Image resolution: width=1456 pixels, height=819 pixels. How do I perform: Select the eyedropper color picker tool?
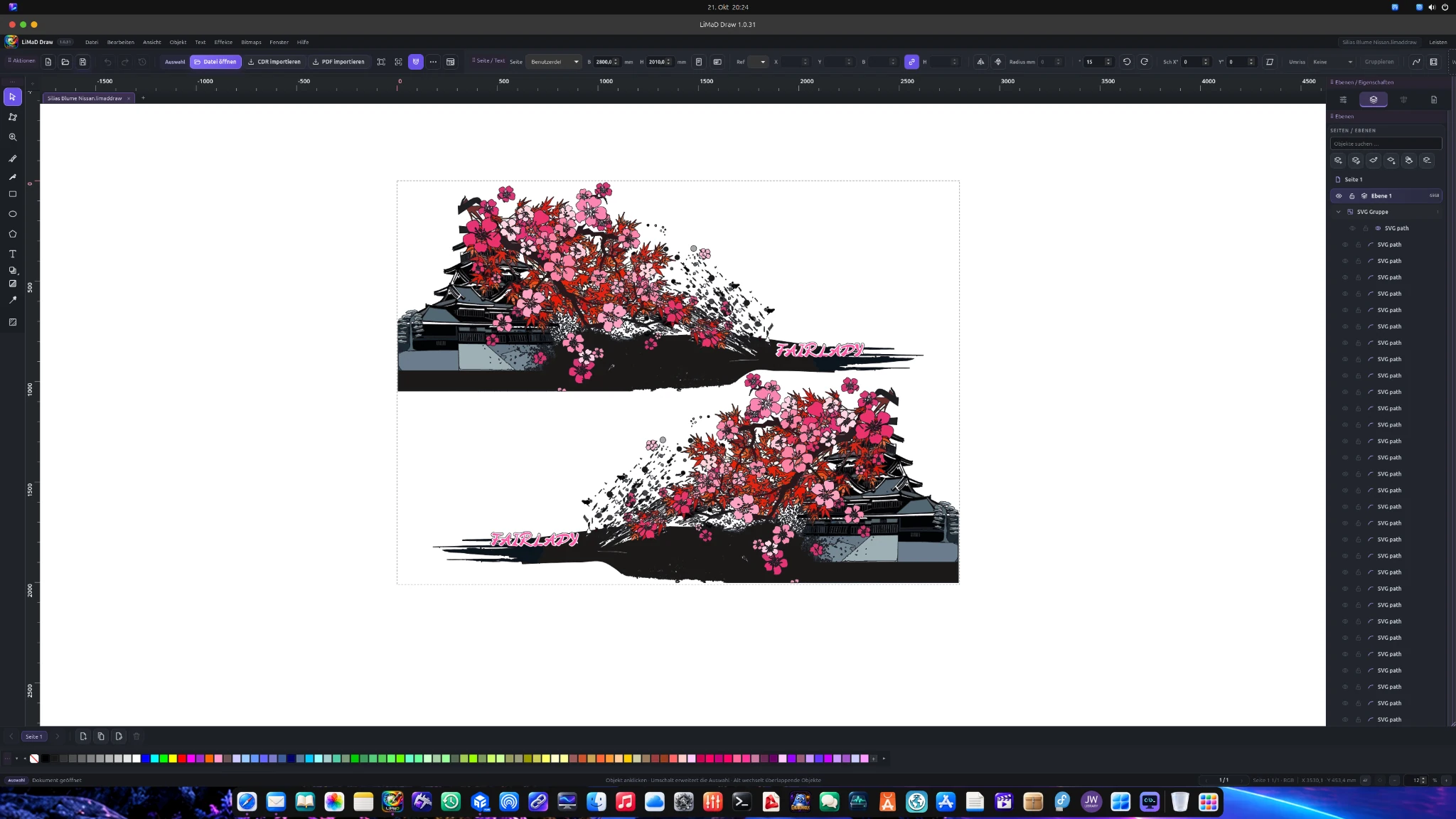pos(12,300)
